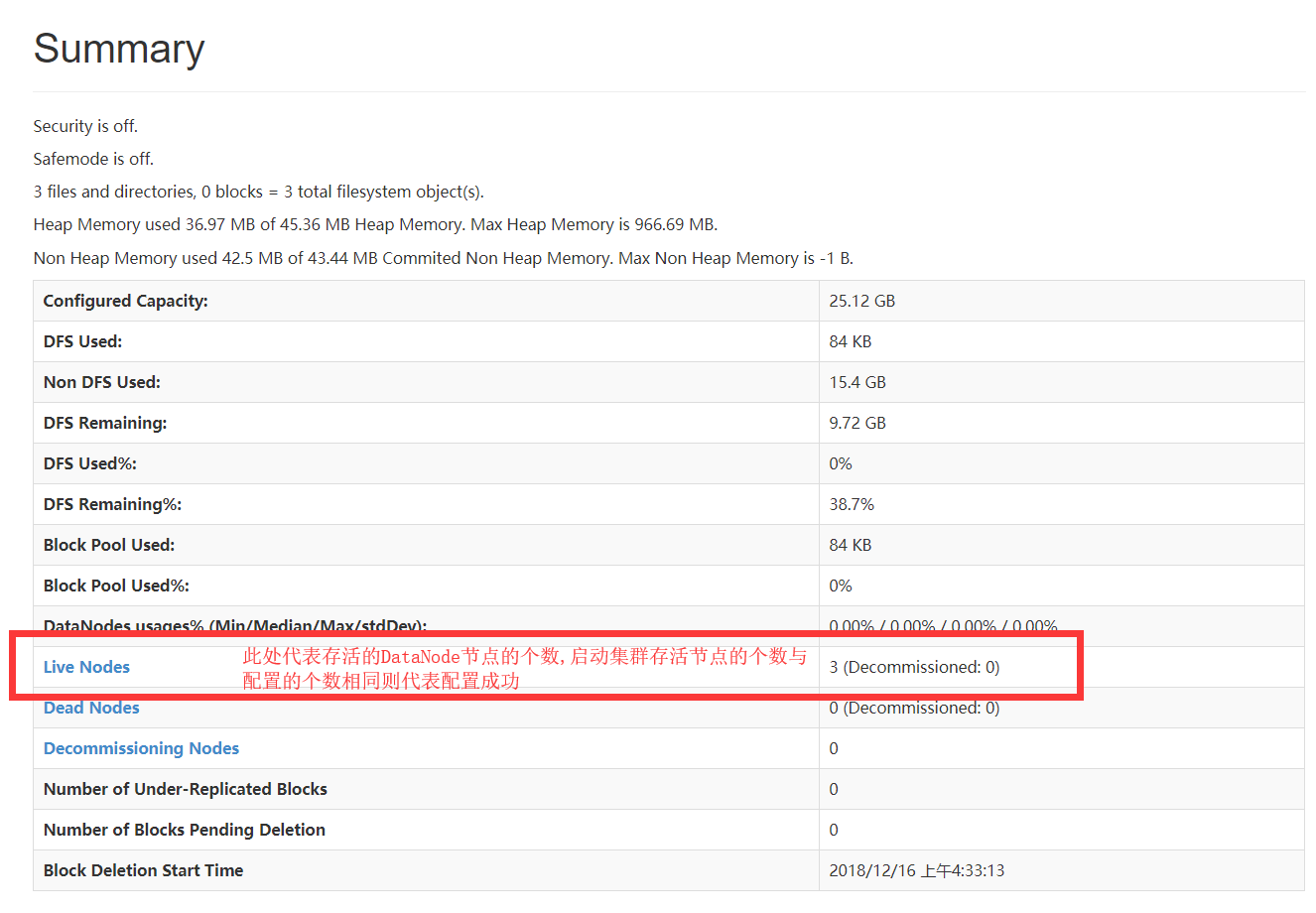
Task: Click the Decommissioning Nodes value 0
Action: click(x=834, y=748)
